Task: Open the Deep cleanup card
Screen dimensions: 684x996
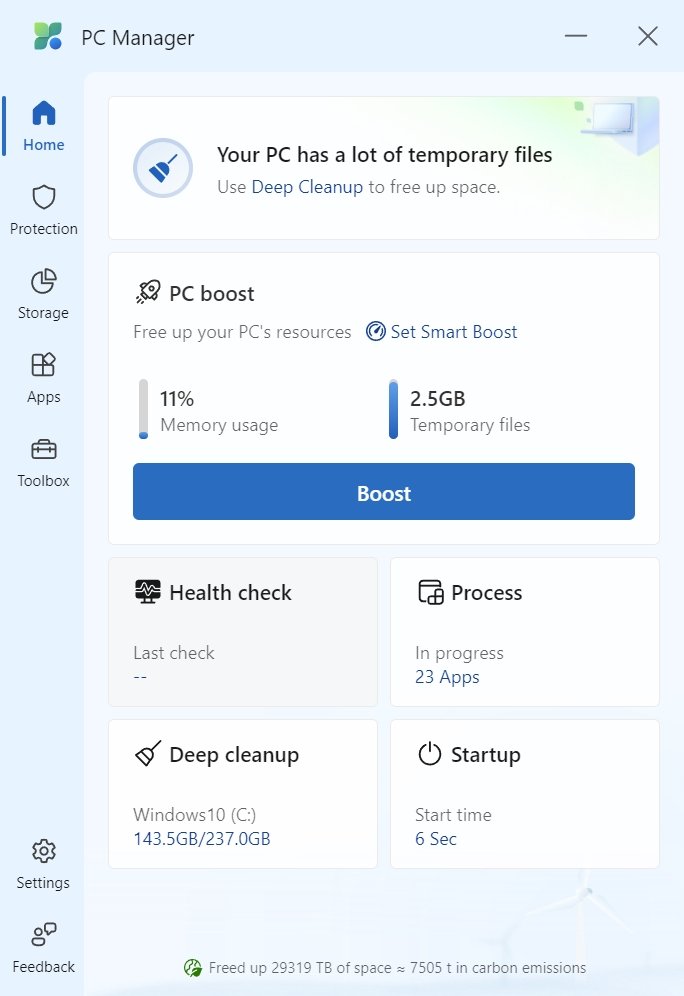Action: pos(243,794)
